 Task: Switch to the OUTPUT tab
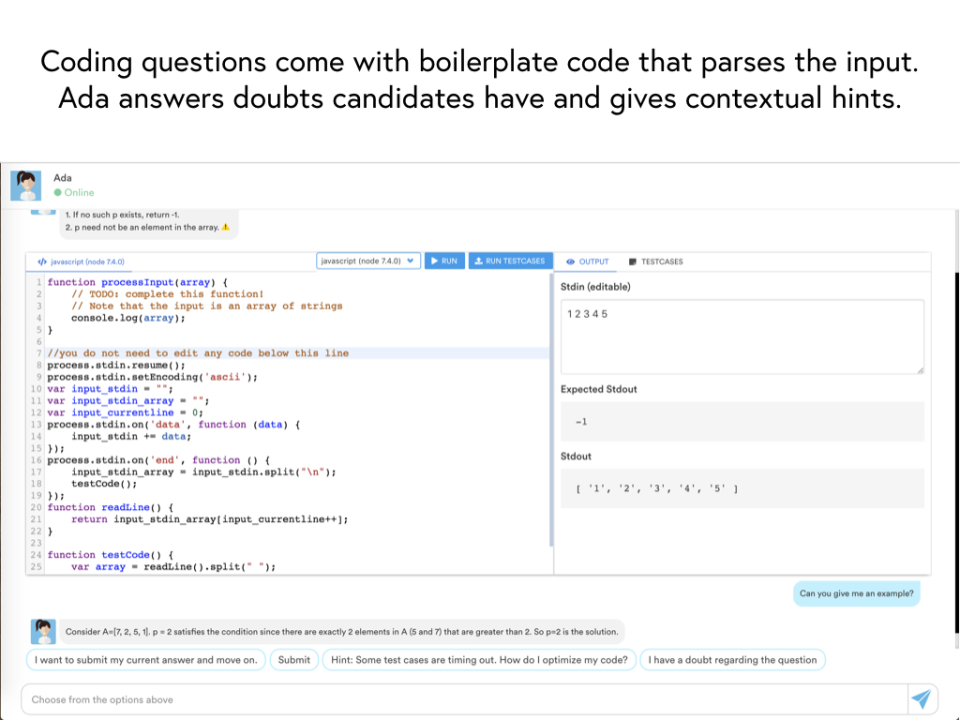(x=588, y=262)
